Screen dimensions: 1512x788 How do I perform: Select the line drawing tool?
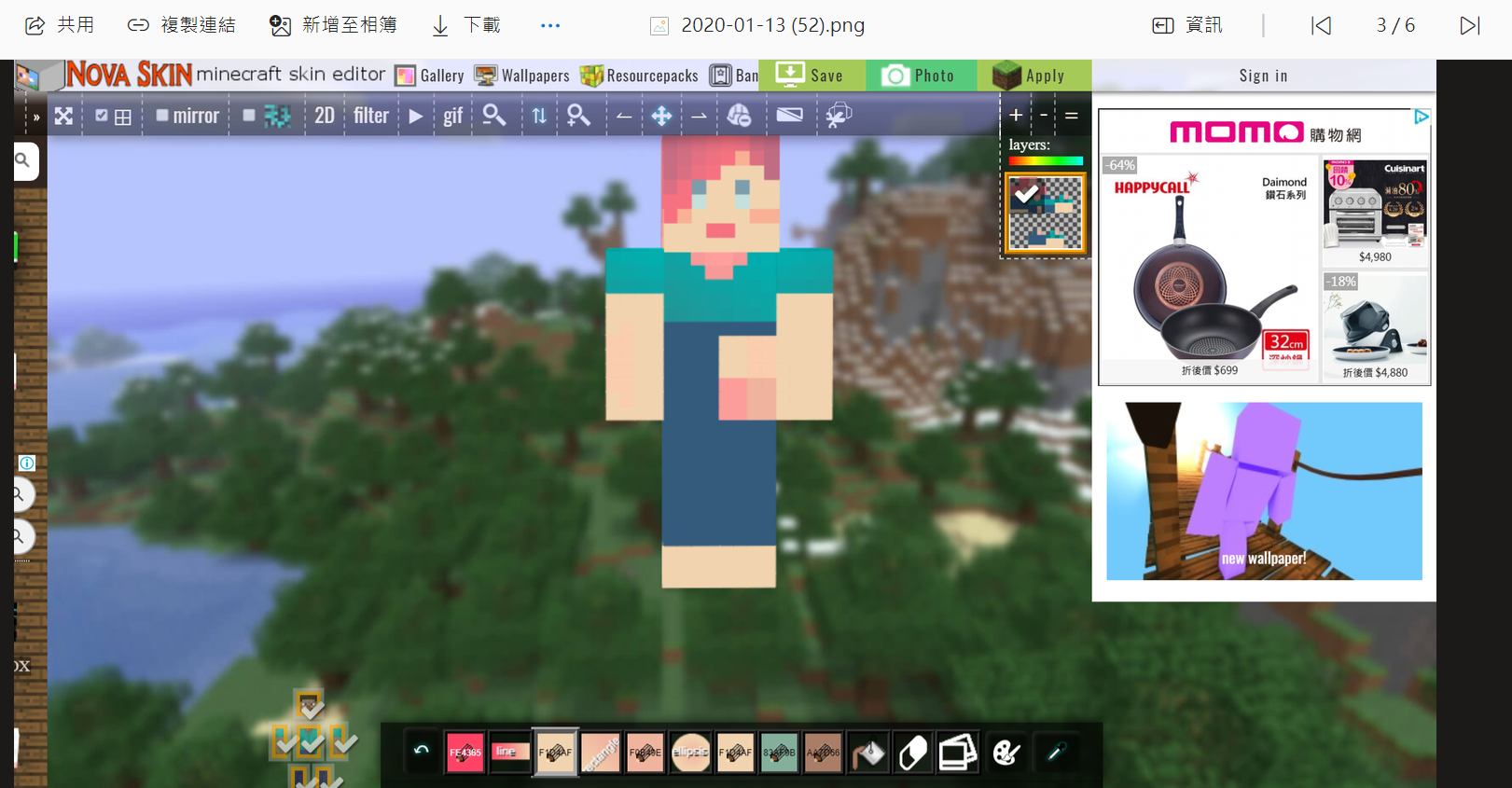(509, 752)
